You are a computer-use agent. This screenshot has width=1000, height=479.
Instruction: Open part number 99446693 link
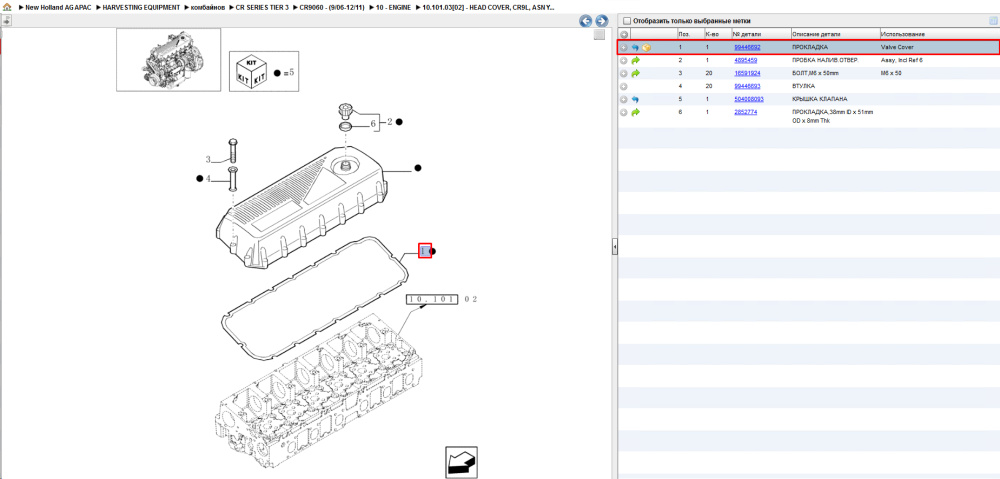[x=747, y=86]
